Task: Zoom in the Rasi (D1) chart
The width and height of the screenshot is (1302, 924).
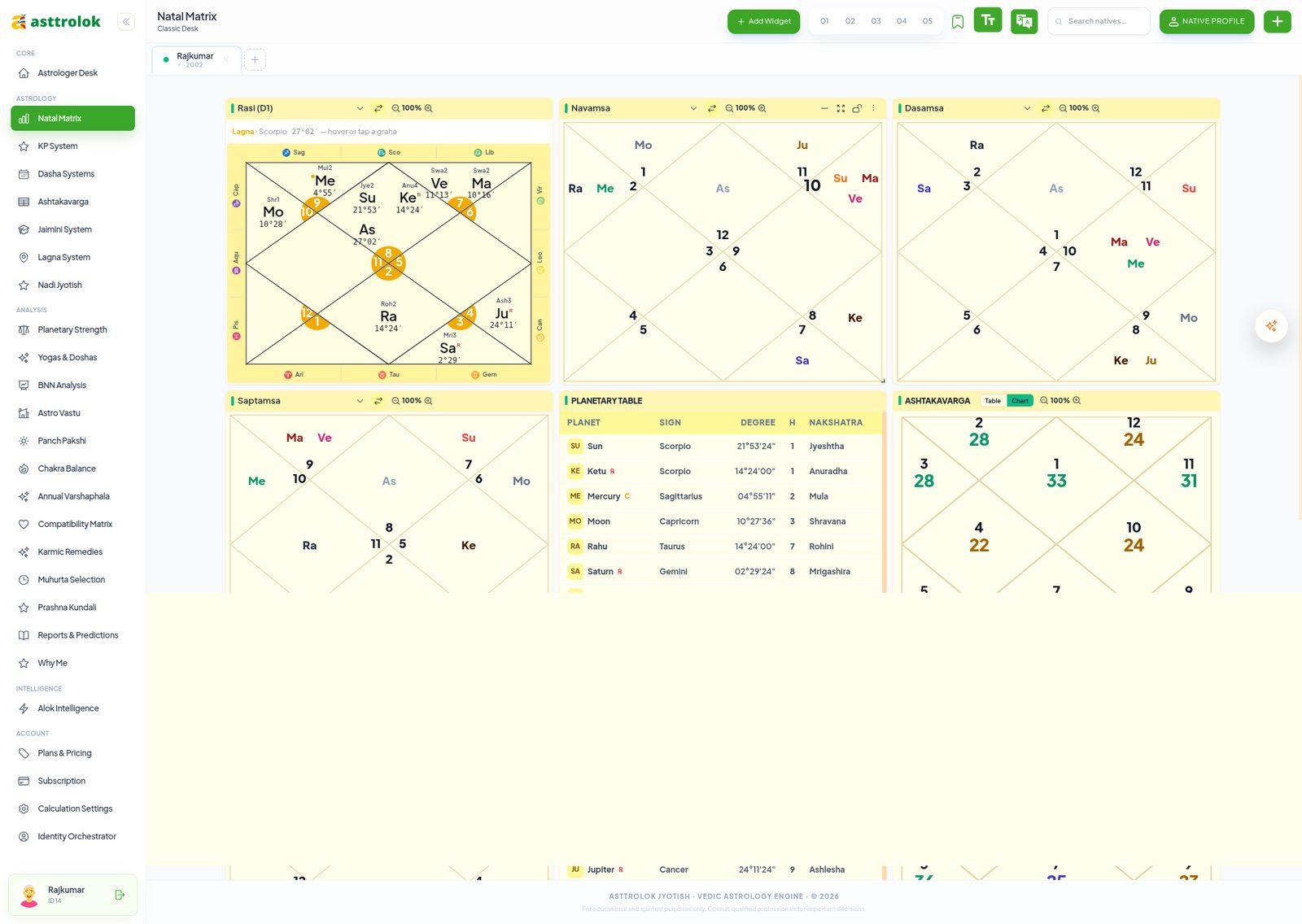Action: (429, 108)
